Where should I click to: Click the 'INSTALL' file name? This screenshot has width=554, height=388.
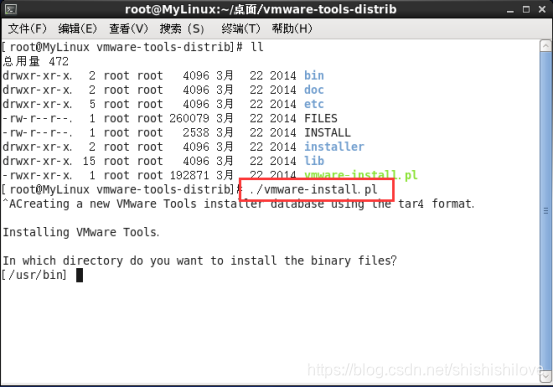pyautogui.click(x=328, y=133)
